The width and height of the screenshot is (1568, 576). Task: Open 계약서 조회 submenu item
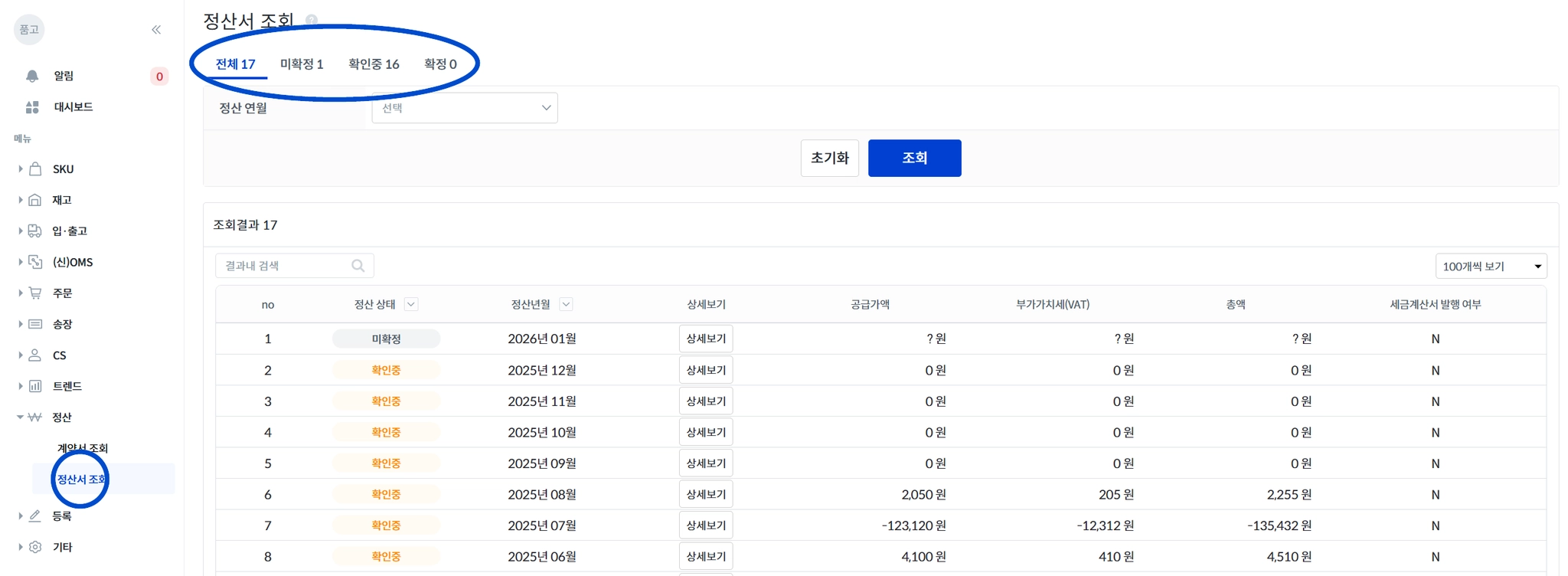click(x=83, y=448)
